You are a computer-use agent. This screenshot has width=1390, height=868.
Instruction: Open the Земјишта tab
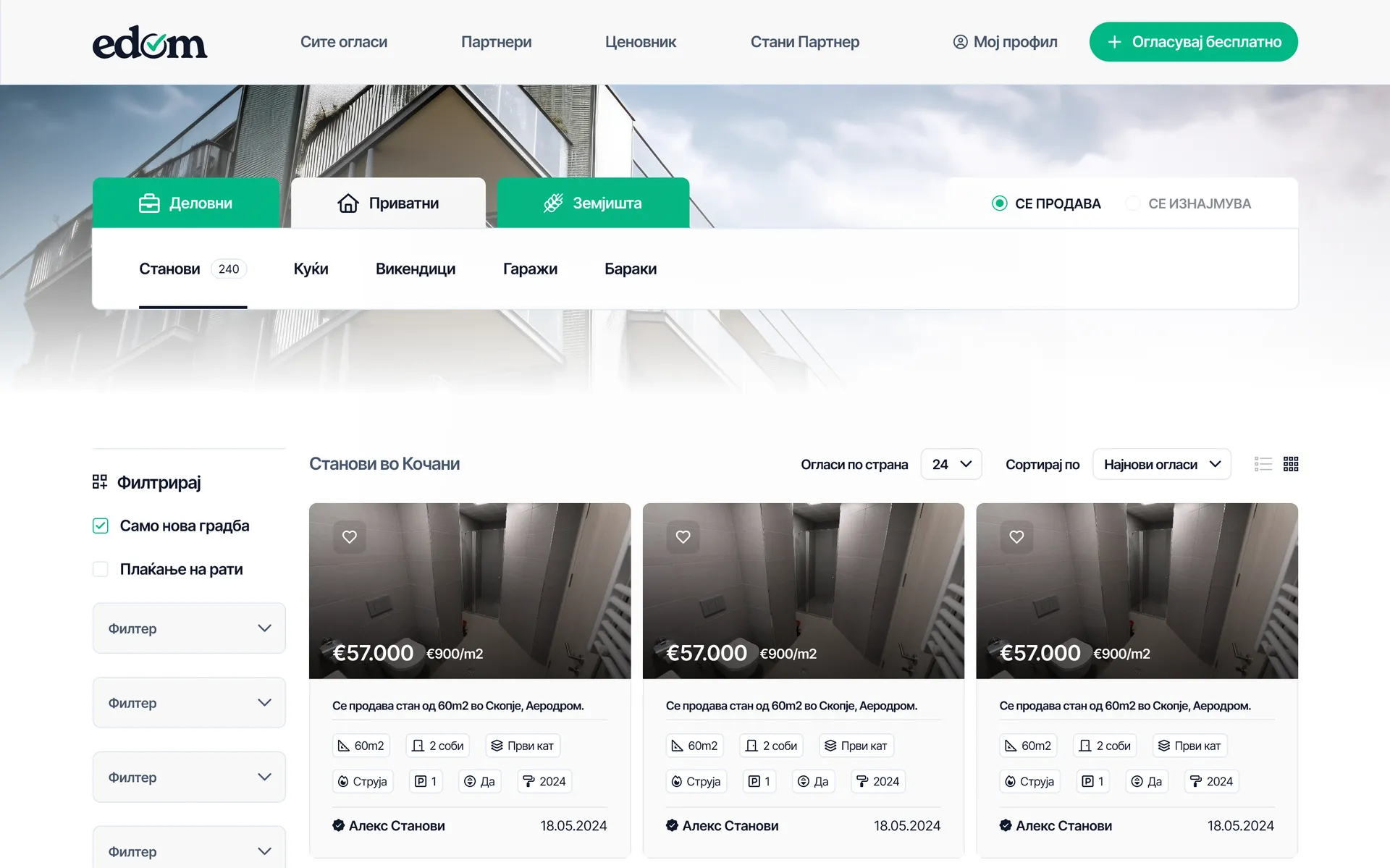click(x=593, y=203)
